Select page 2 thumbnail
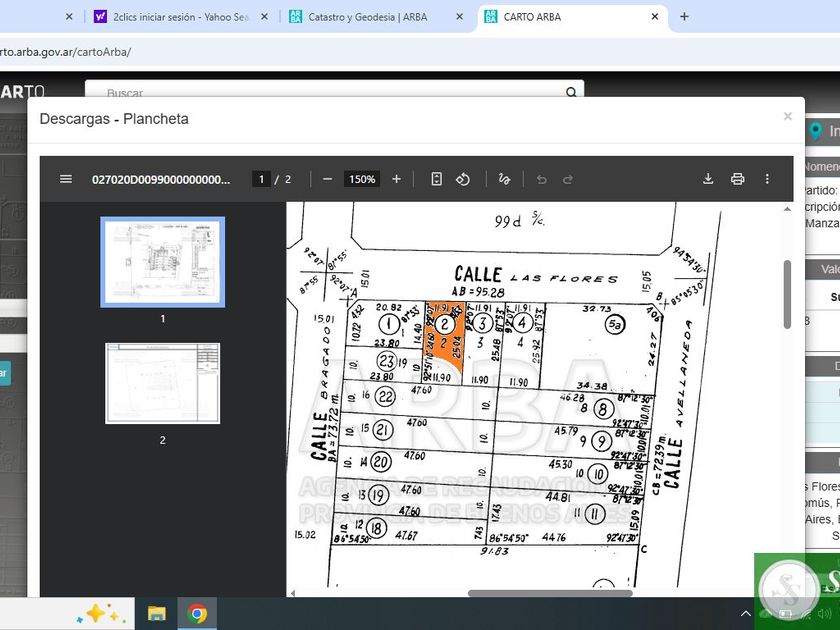The width and height of the screenshot is (840, 630). click(x=163, y=383)
